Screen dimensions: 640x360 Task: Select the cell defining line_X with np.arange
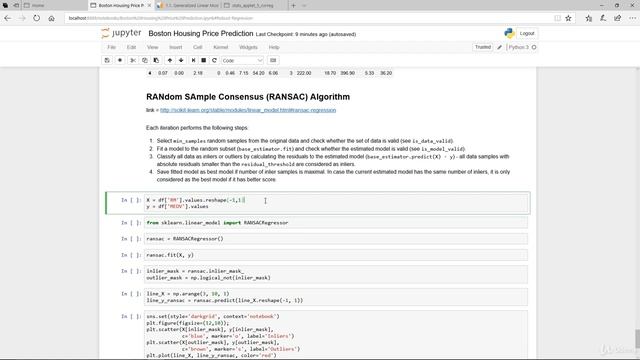[336, 297]
